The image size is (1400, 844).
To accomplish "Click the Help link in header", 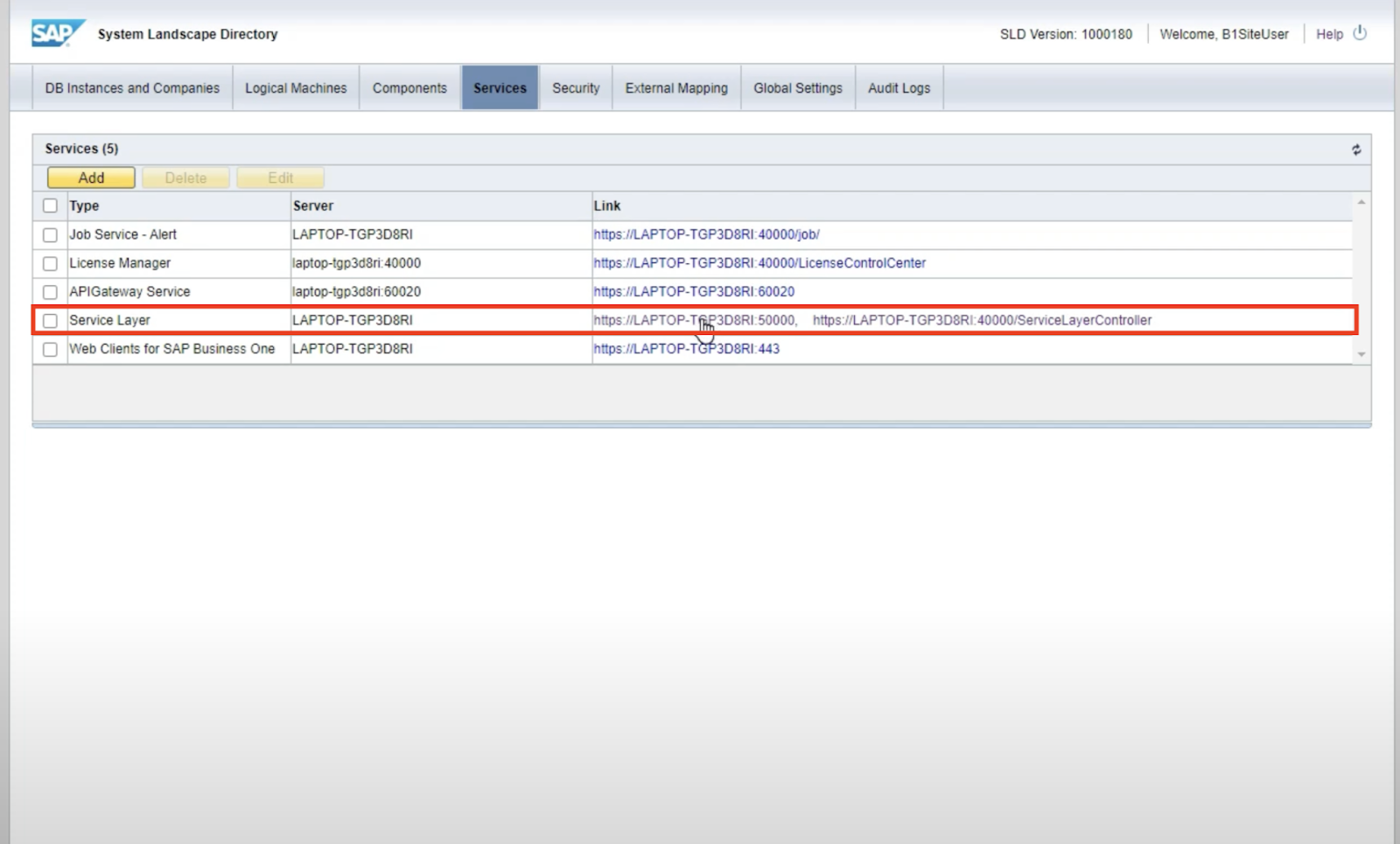I will click(1329, 34).
